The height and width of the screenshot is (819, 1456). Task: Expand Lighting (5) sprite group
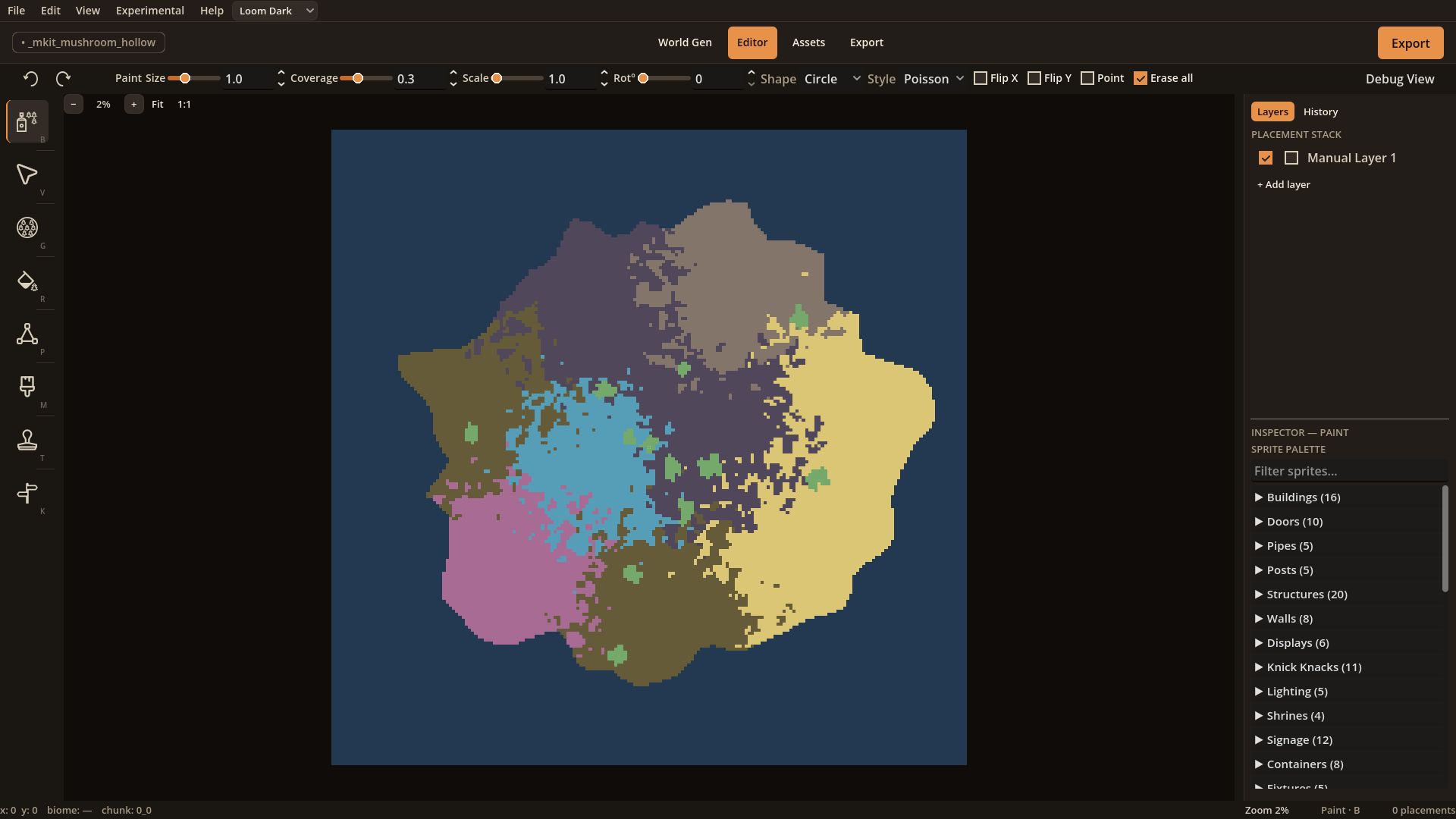point(1346,692)
